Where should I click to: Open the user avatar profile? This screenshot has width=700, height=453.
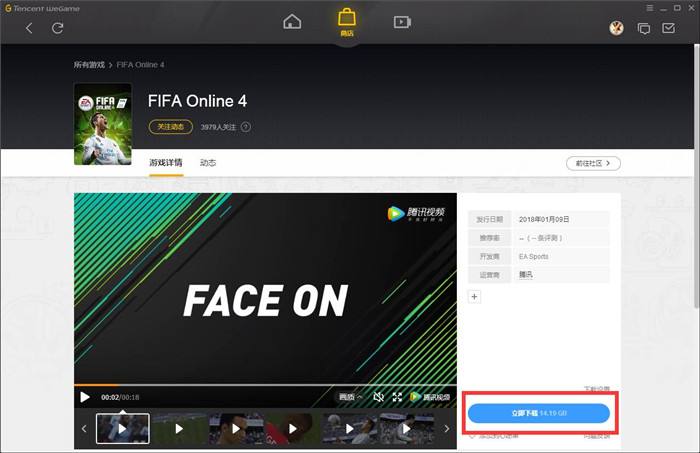(x=617, y=28)
